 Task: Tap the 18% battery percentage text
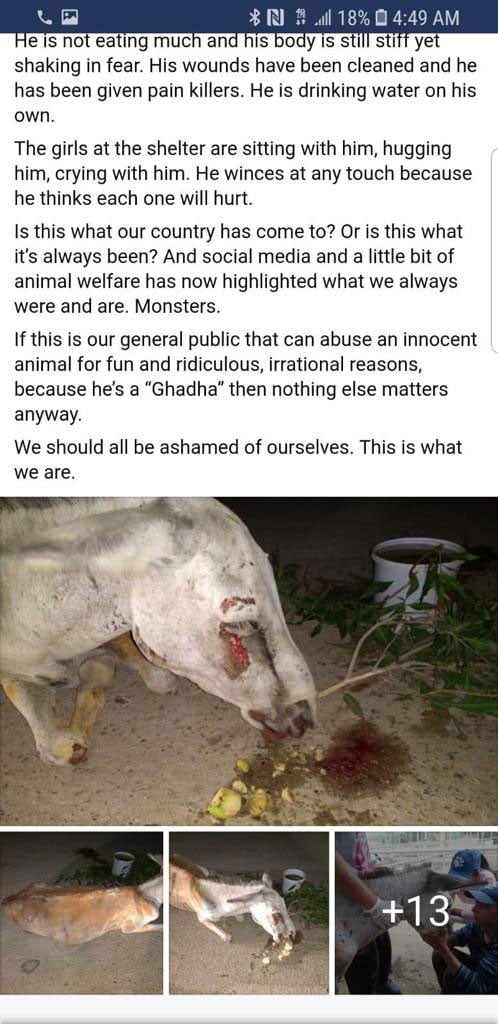(x=354, y=17)
